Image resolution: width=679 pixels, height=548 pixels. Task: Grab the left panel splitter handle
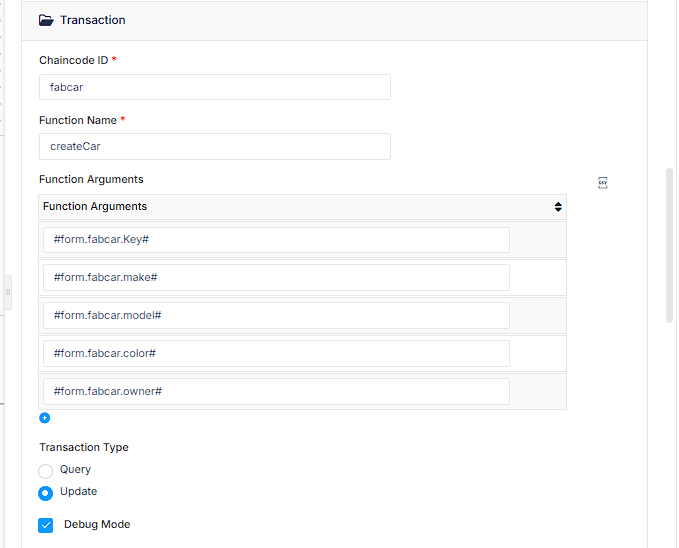coord(8,292)
